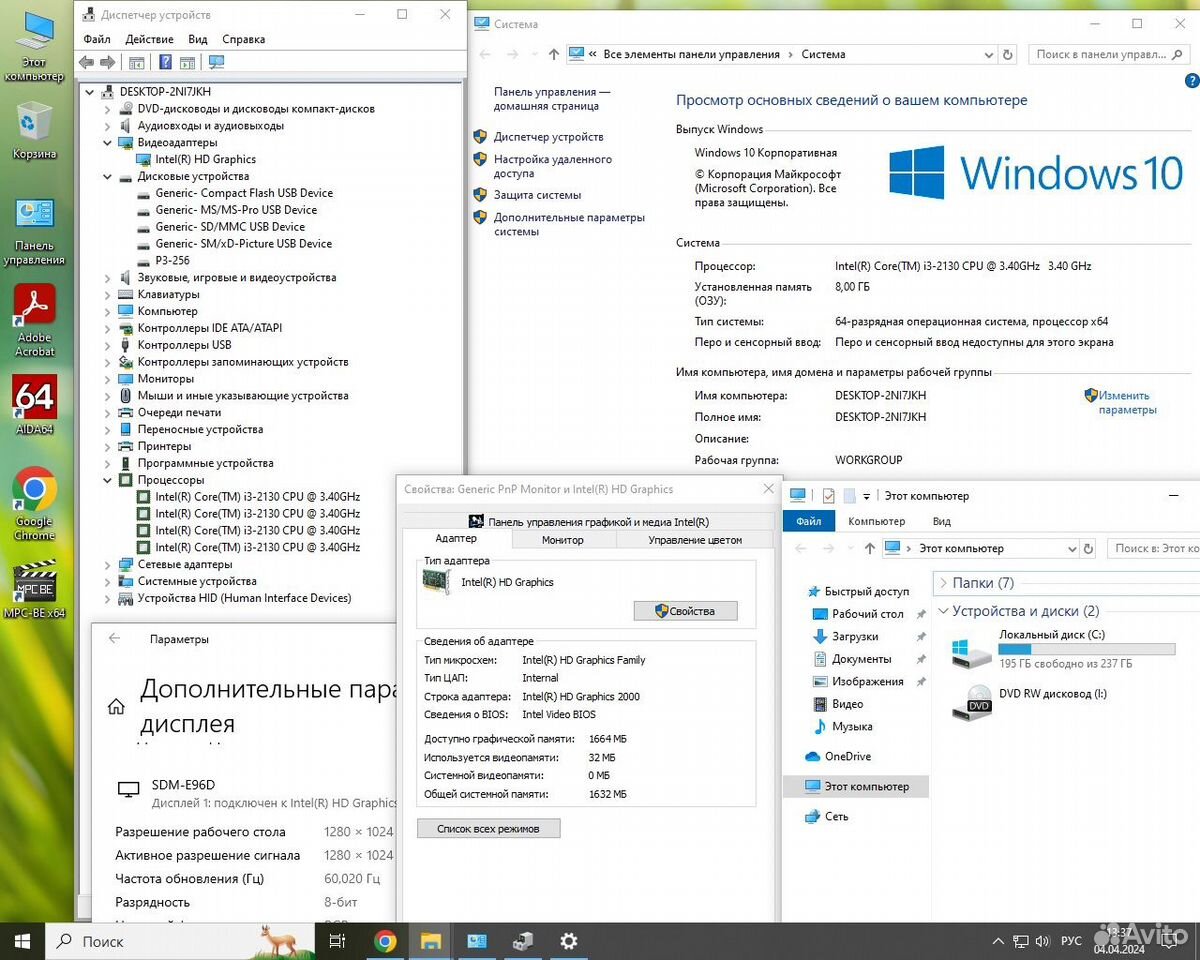Open Файл menu in Device Manager

point(97,39)
